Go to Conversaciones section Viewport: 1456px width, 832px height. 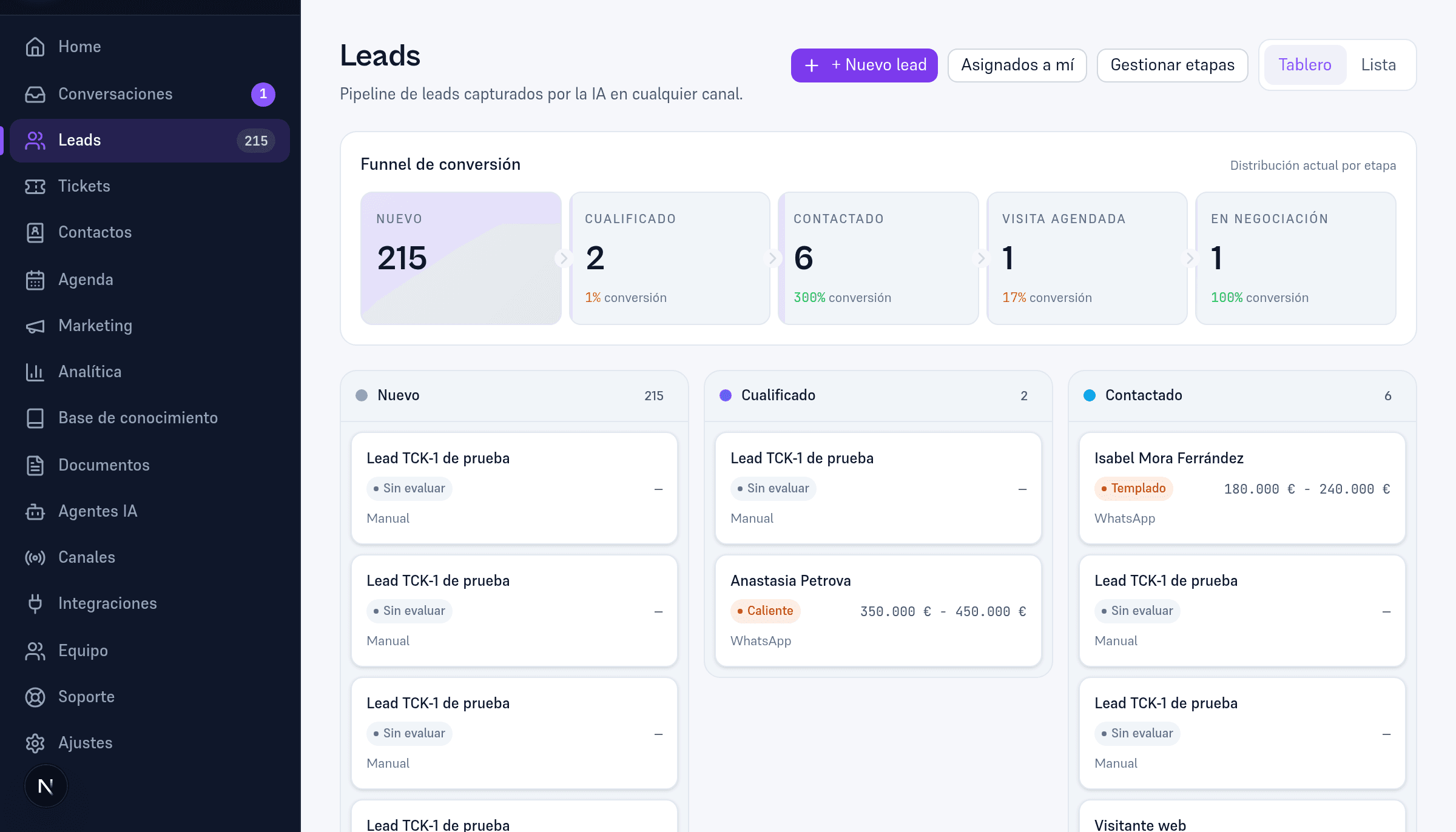(149, 94)
